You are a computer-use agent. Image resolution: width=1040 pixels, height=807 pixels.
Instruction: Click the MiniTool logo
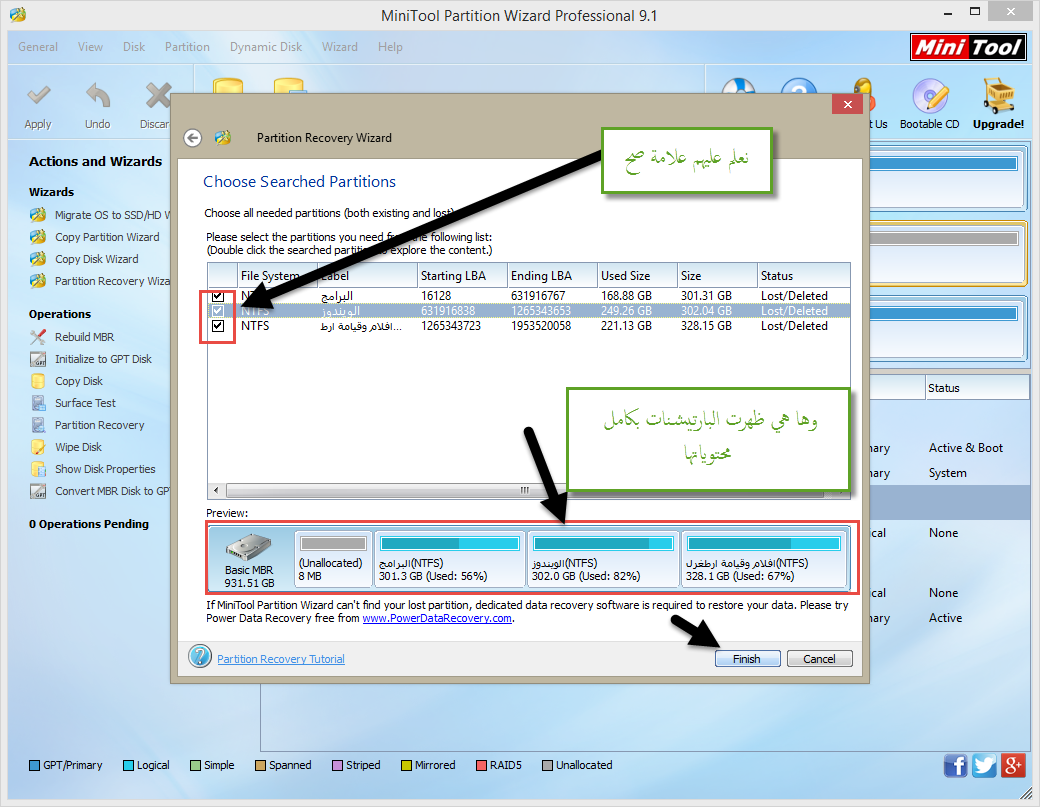pyautogui.click(x=968, y=47)
